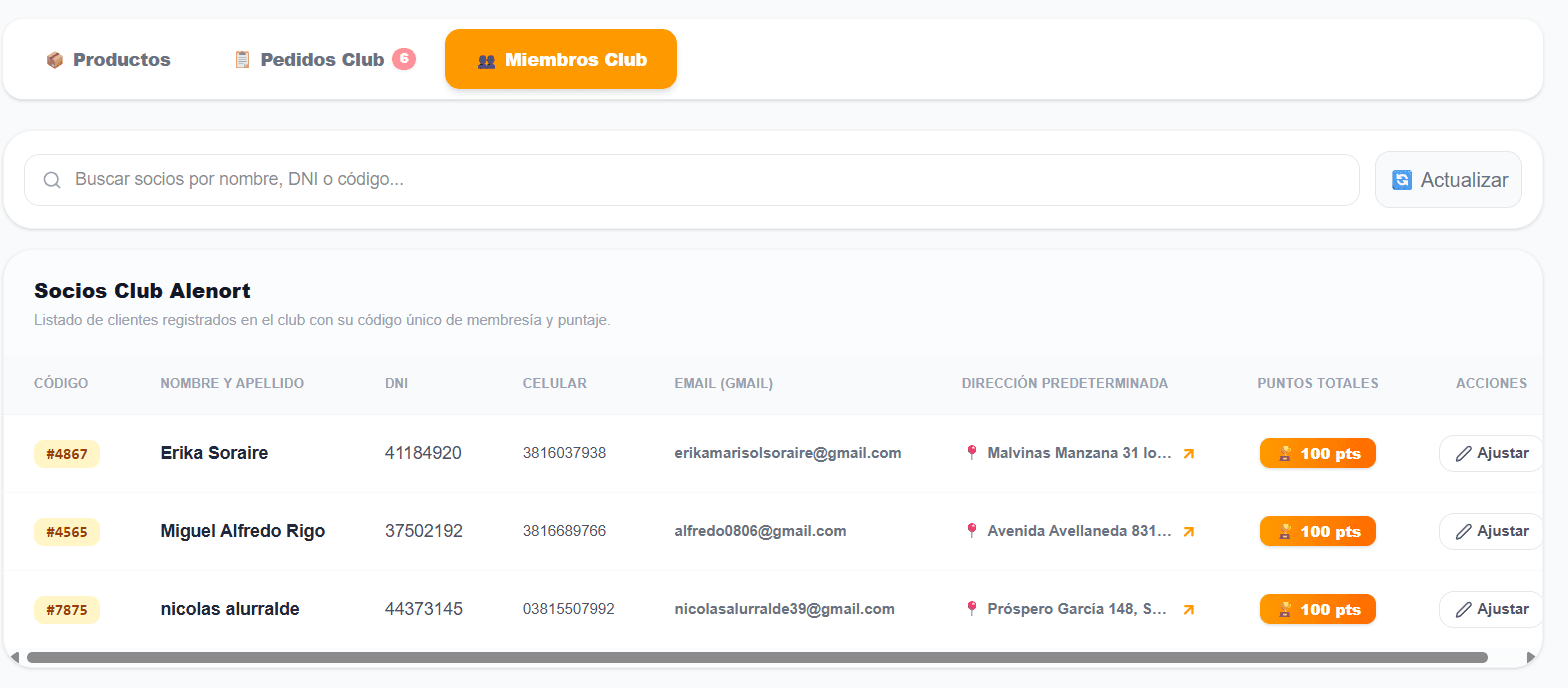This screenshot has height=688, width=1568.
Task: Open the Malvinas Manzana 31 address link
Action: pos(1080,453)
